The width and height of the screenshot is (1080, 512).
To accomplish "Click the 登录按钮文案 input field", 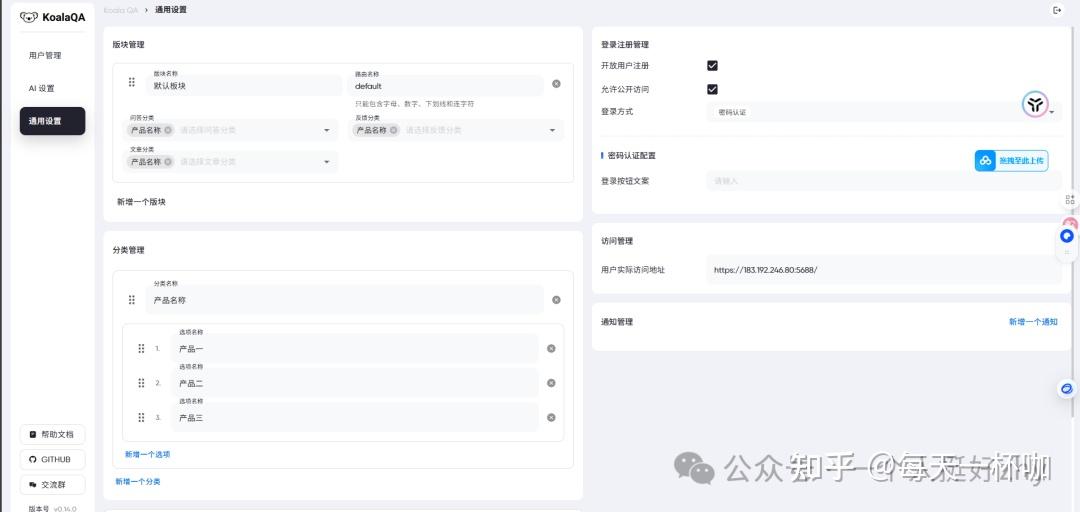I will pyautogui.click(x=884, y=181).
